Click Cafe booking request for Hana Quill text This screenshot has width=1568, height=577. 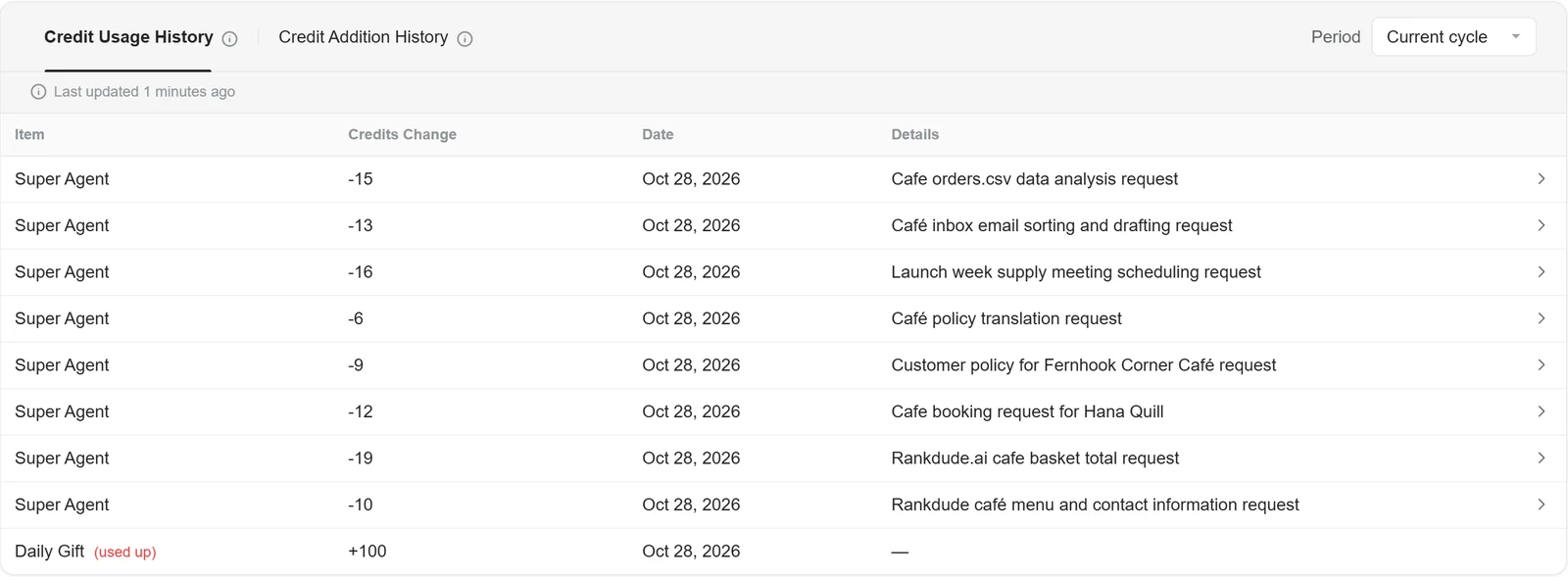[x=1027, y=411]
